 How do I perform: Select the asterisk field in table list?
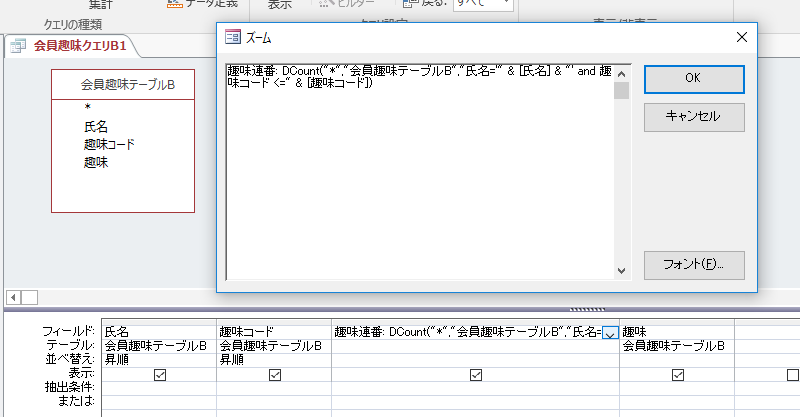(x=88, y=108)
